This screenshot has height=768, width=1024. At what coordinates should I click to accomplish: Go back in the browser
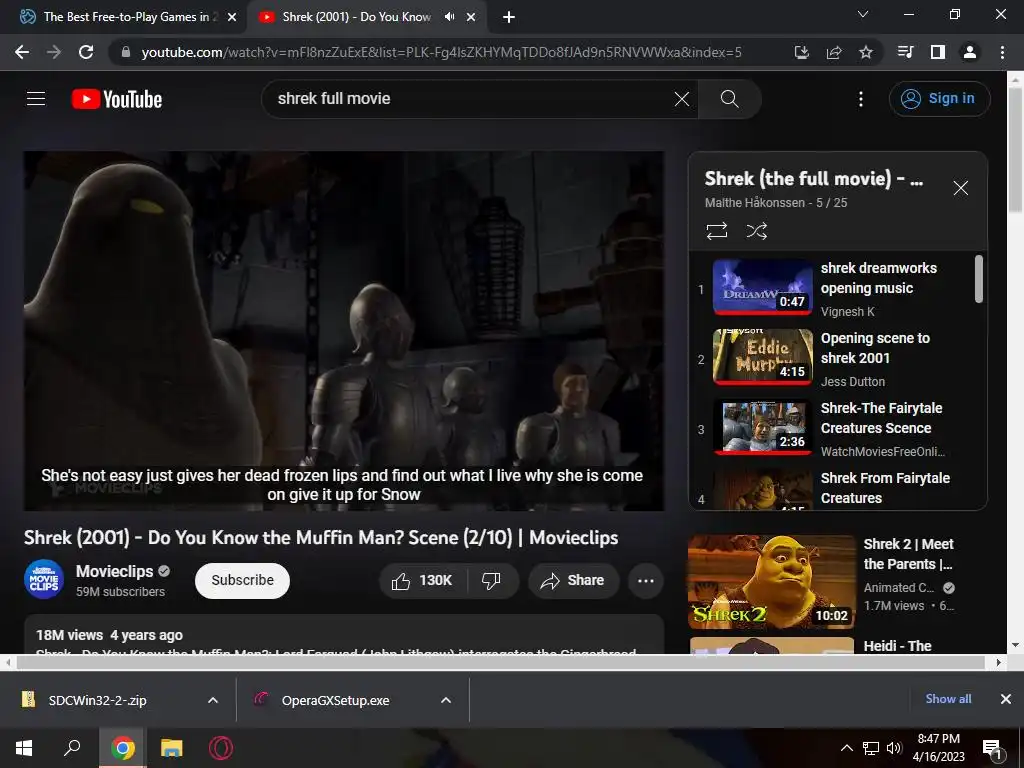[x=22, y=52]
